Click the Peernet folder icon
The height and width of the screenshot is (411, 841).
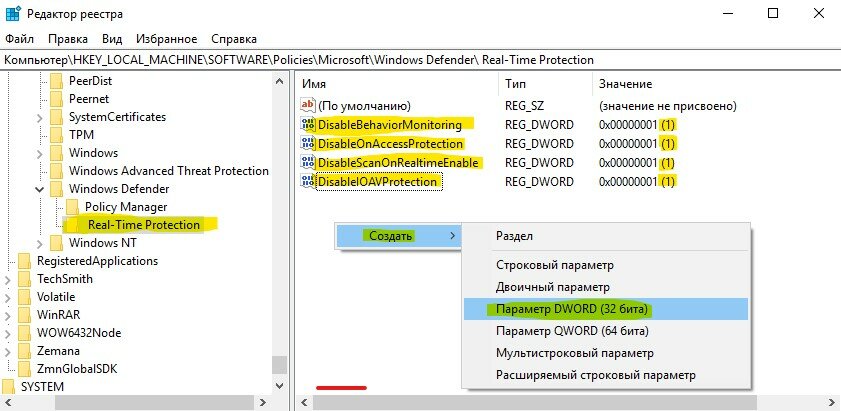(x=56, y=99)
